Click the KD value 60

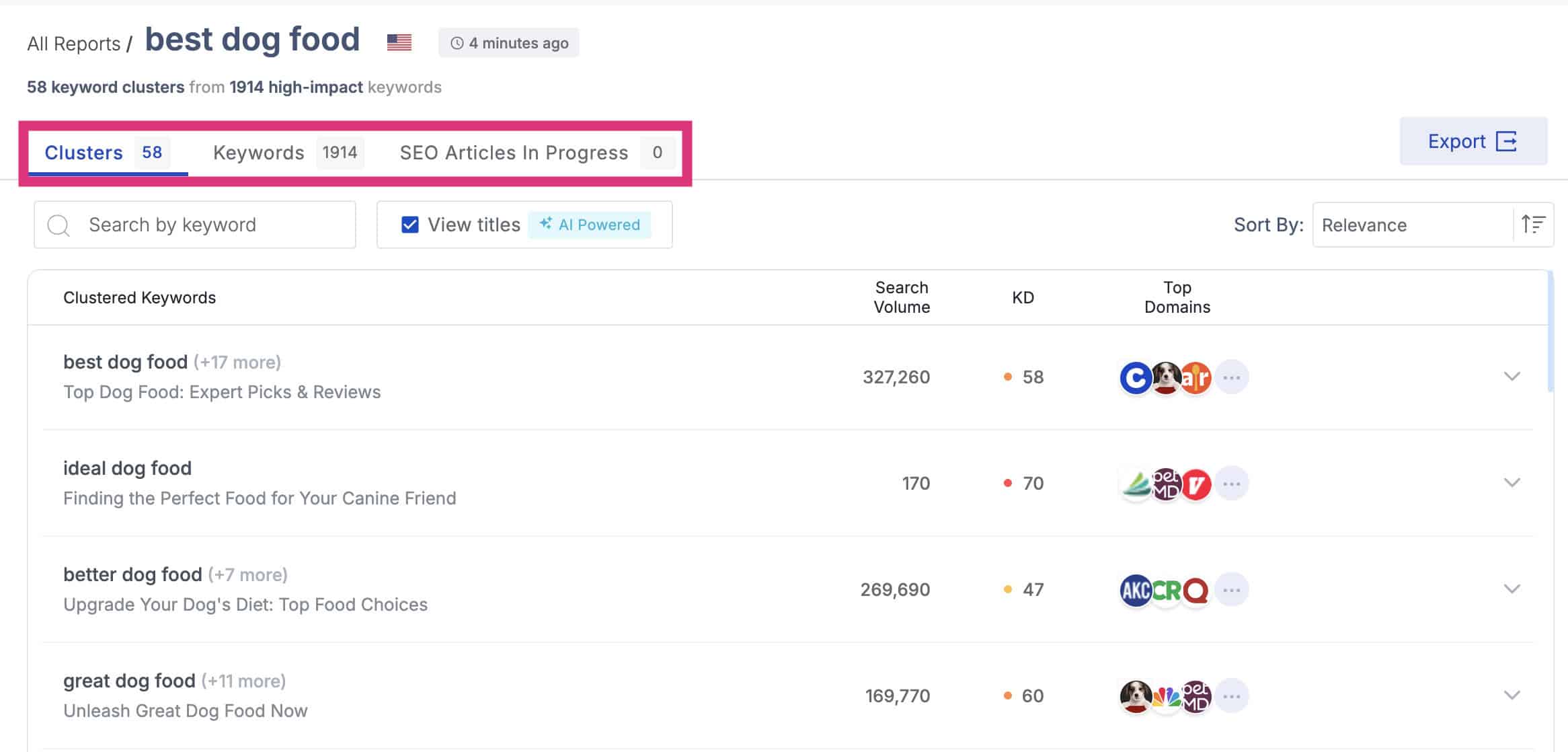[x=1033, y=695]
